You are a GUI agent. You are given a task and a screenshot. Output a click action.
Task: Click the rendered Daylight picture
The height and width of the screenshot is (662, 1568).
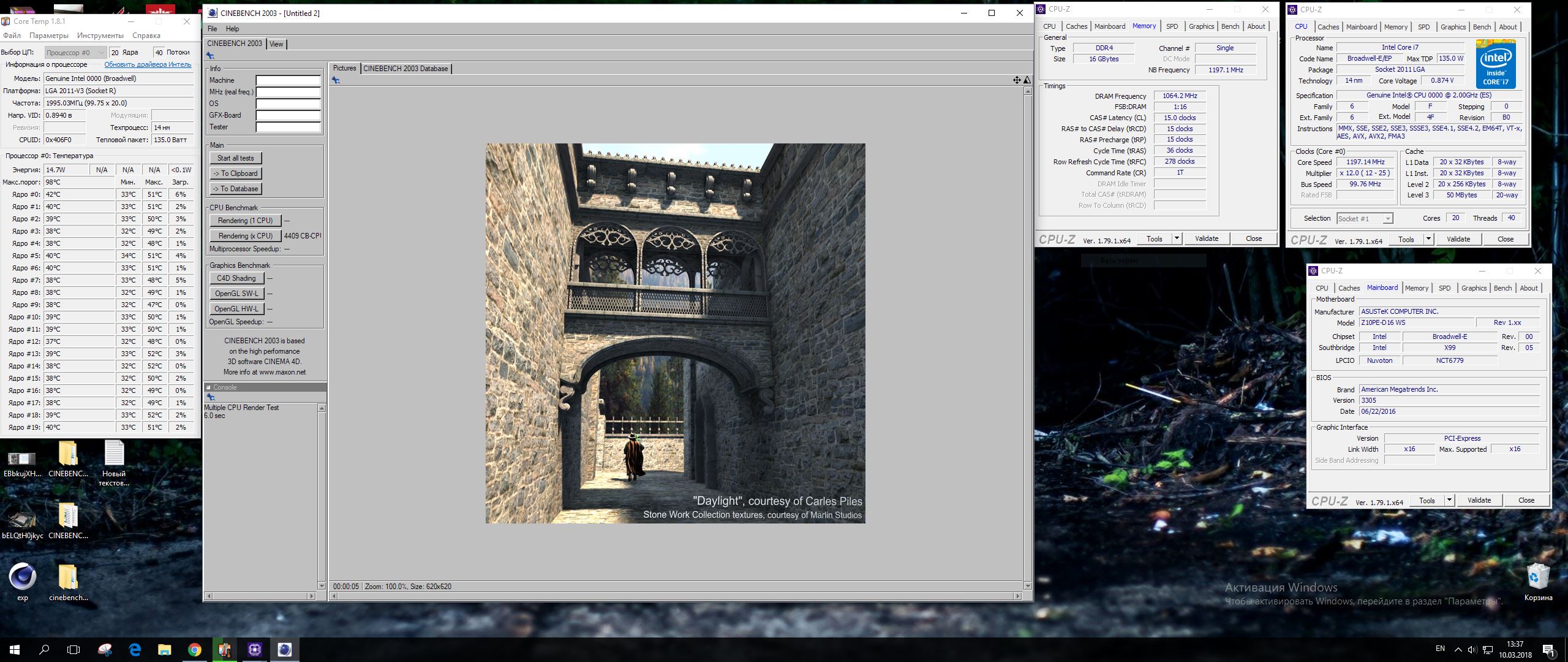pyautogui.click(x=675, y=333)
